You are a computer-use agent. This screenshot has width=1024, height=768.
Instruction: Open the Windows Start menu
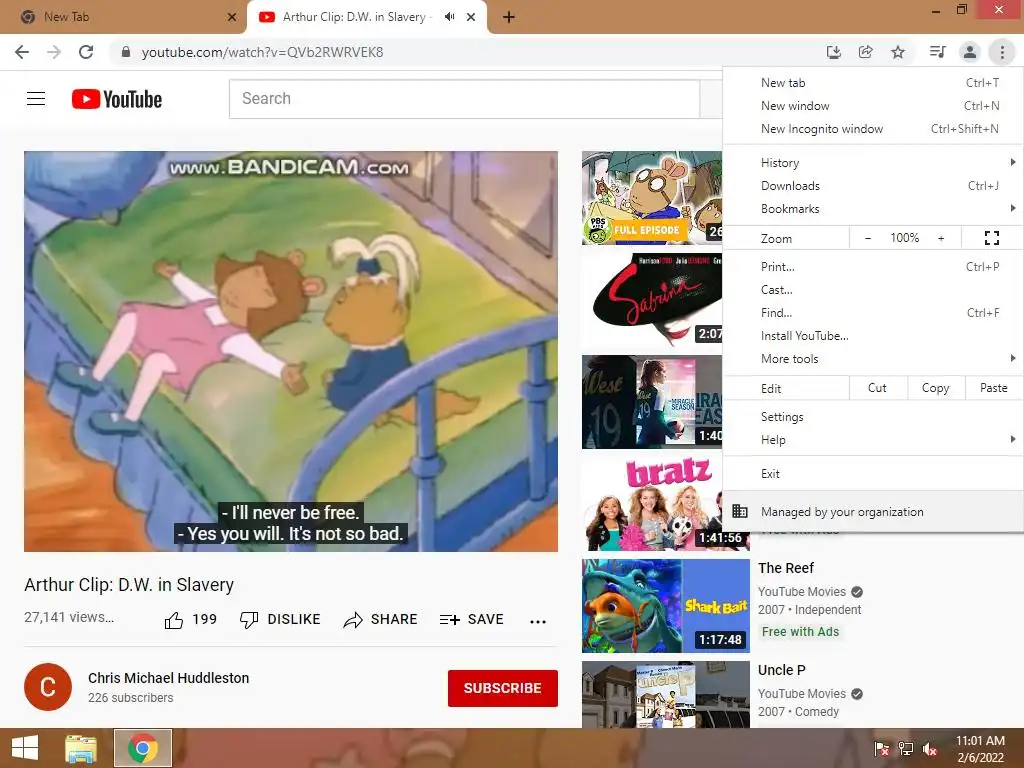(25, 748)
